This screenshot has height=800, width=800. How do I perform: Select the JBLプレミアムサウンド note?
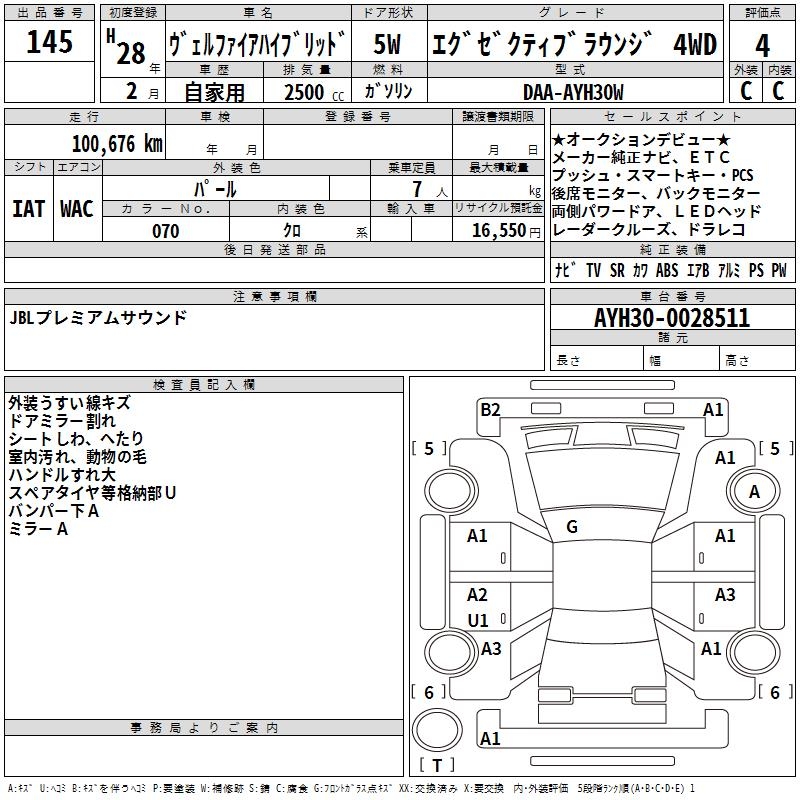point(98,318)
